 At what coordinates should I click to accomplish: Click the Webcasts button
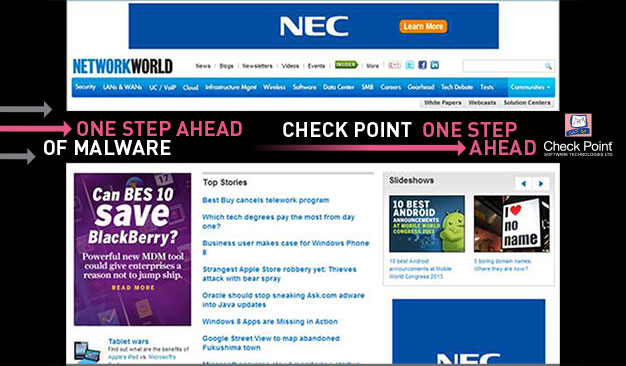(x=482, y=103)
